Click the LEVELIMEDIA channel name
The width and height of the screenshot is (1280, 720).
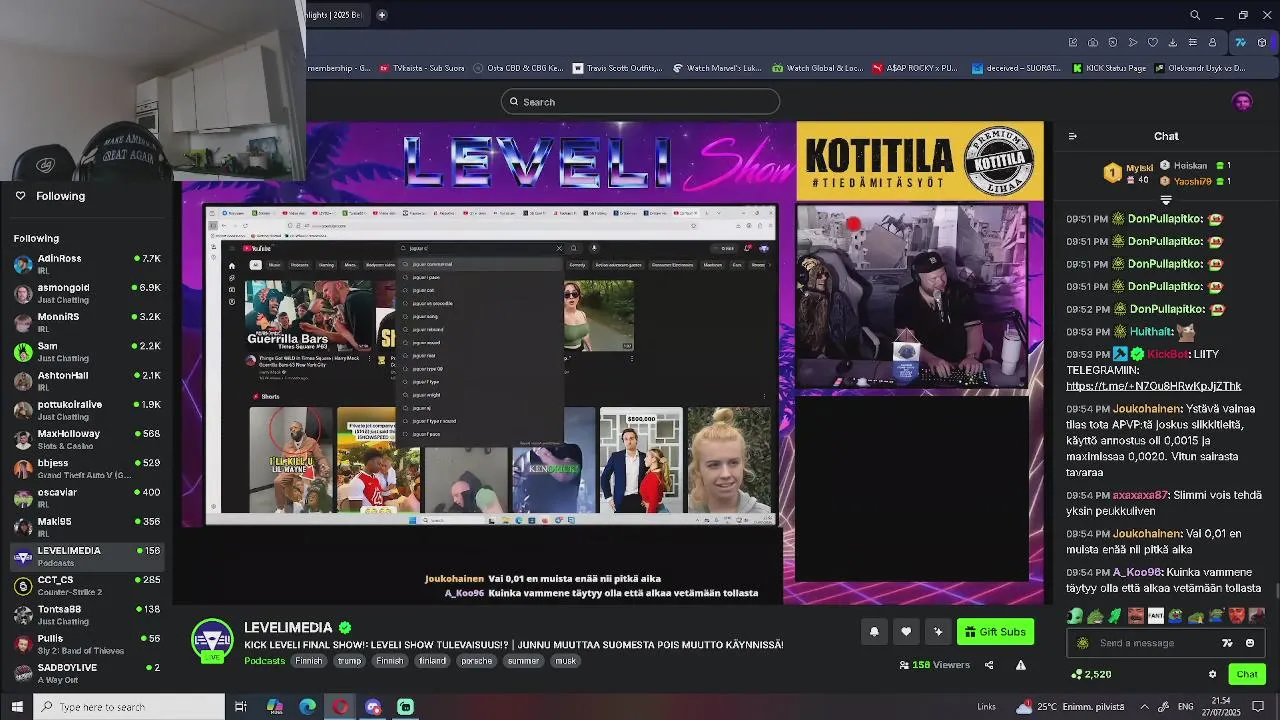coord(290,627)
